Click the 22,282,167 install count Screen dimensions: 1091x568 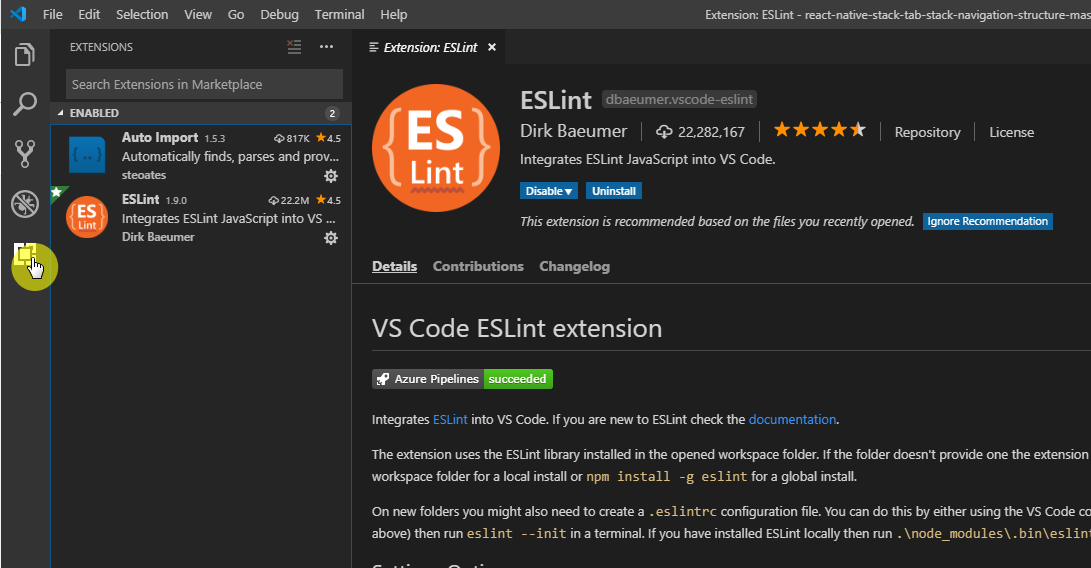pyautogui.click(x=711, y=132)
